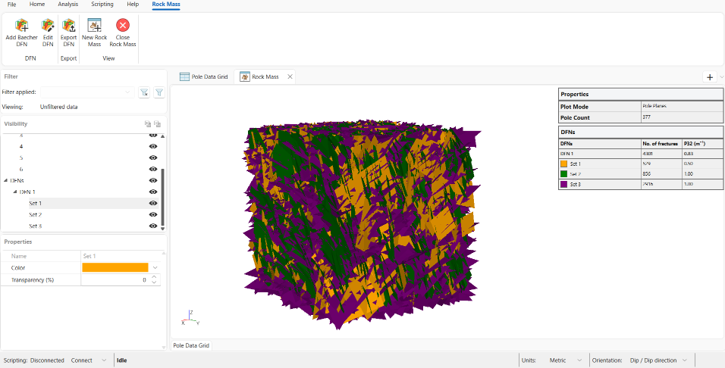Click the plain funnel filter icon

[x=159, y=92]
